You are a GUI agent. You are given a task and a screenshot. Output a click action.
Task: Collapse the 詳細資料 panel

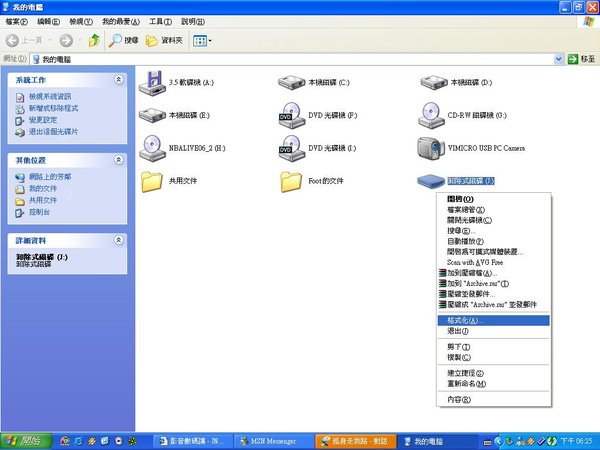coord(119,240)
